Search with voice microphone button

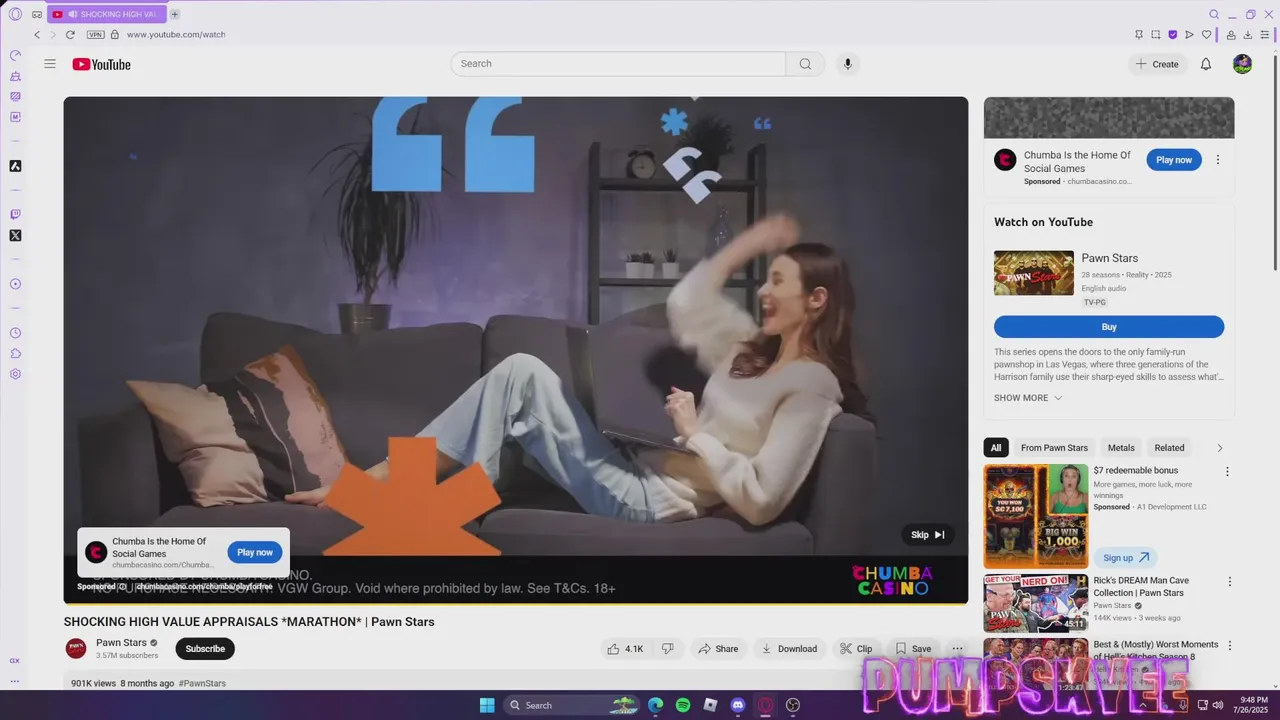848,64
